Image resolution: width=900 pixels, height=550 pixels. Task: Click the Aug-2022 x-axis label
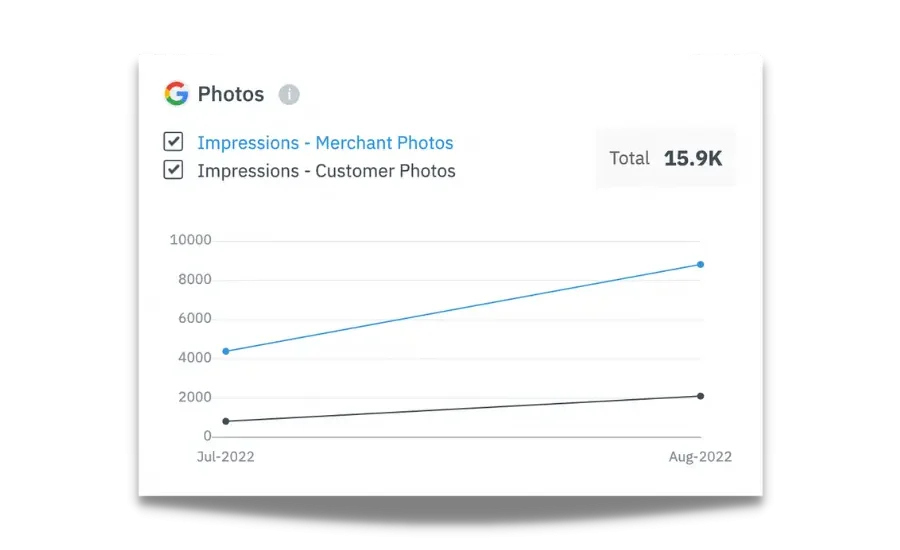coord(700,457)
